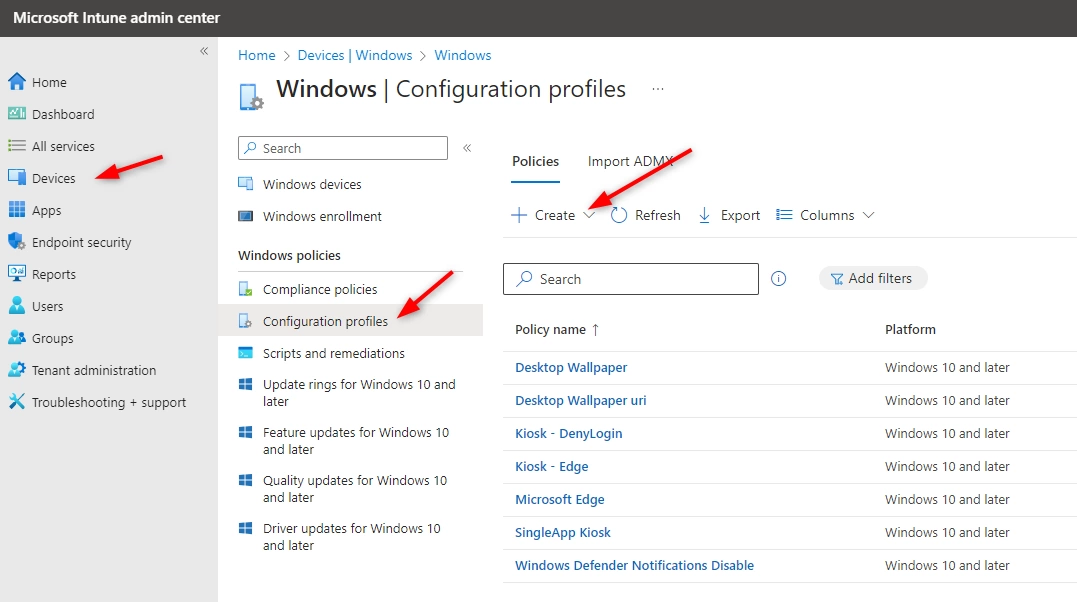
Task: Open Endpoint security shield icon
Action: tap(16, 242)
